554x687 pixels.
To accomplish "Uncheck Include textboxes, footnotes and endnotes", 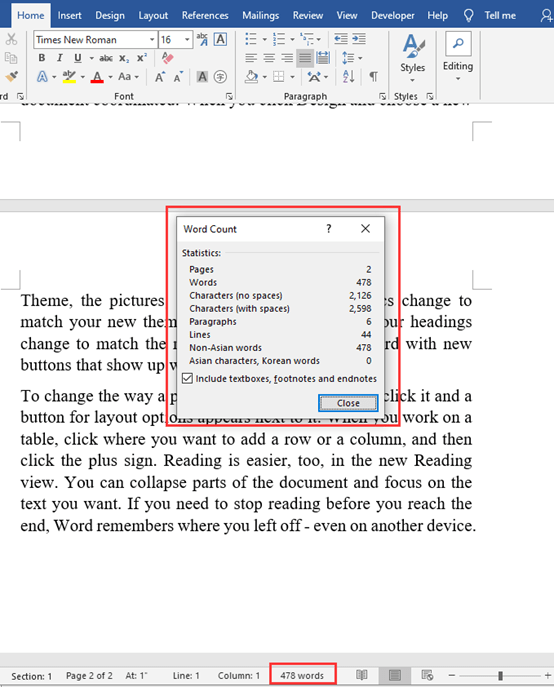I will [187, 378].
